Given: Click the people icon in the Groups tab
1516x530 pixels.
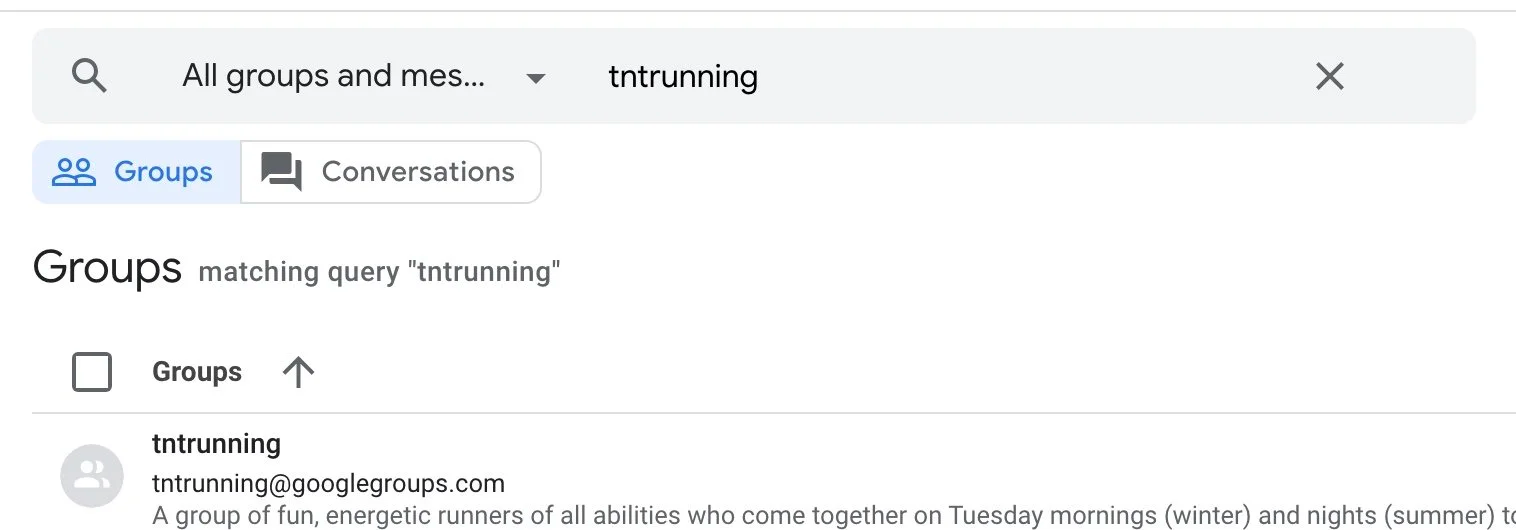Looking at the screenshot, I should [73, 172].
